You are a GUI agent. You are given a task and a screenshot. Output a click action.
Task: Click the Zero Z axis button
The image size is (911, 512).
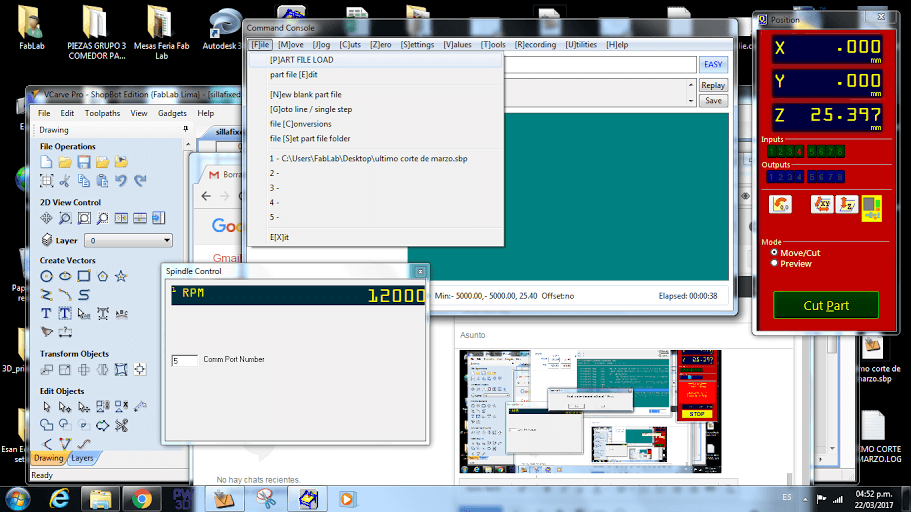tap(847, 205)
